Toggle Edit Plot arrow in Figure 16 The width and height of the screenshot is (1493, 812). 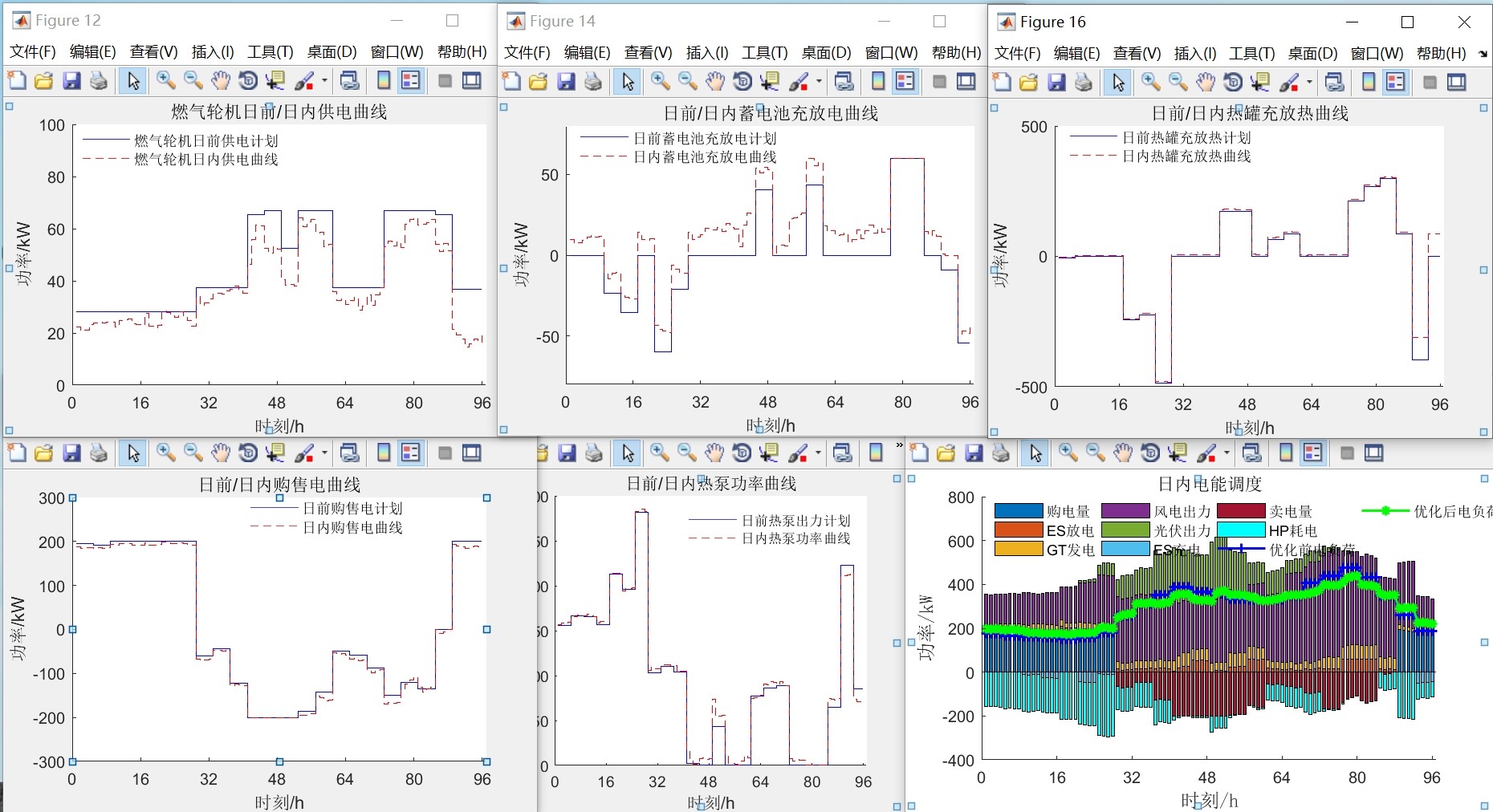(1118, 82)
